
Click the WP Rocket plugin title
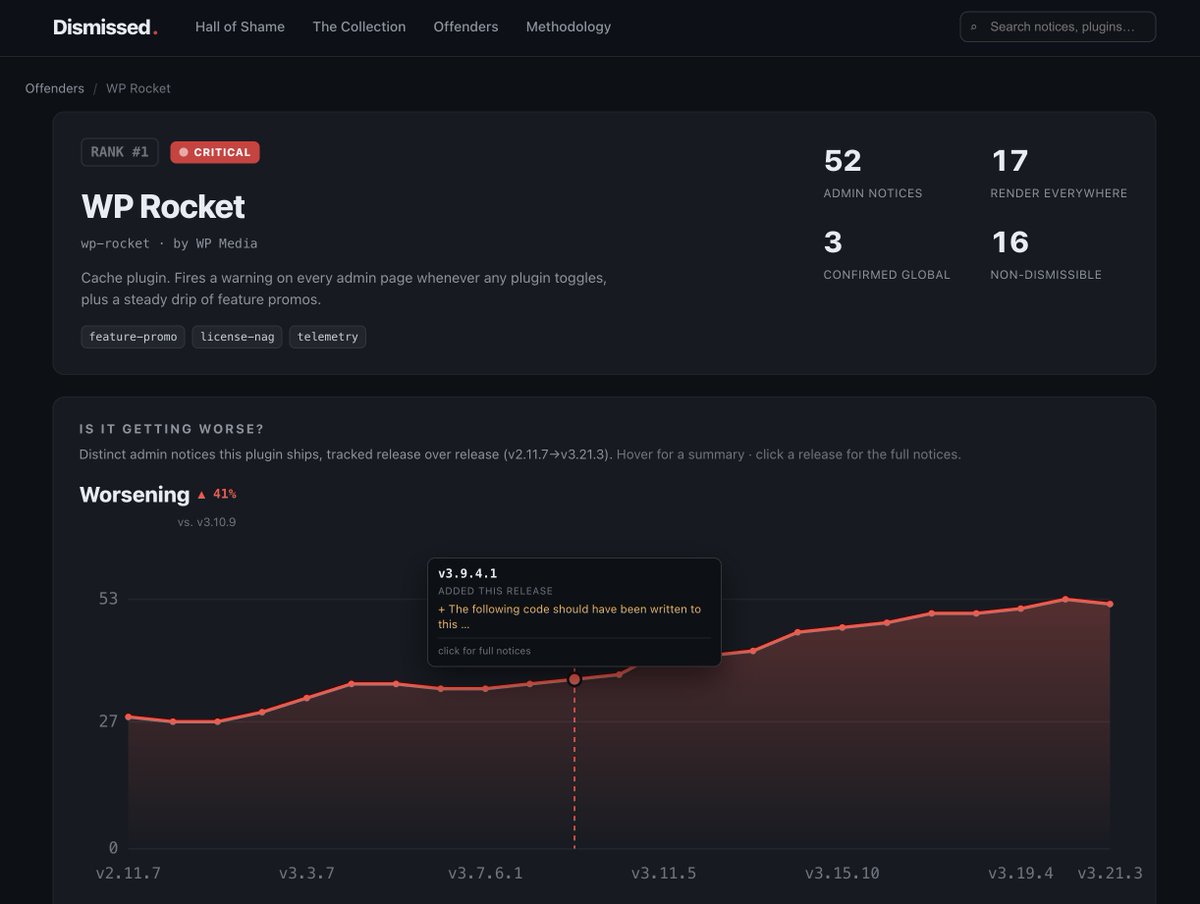[163, 206]
